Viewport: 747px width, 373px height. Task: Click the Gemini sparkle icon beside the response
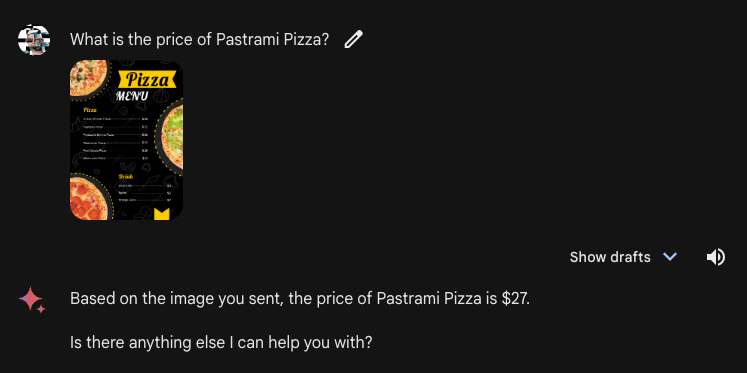click(32, 300)
